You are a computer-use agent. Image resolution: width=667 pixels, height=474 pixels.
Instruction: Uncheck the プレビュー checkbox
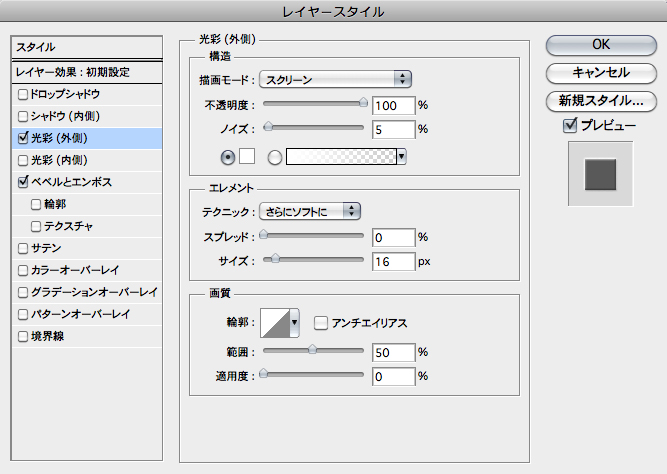(570, 125)
